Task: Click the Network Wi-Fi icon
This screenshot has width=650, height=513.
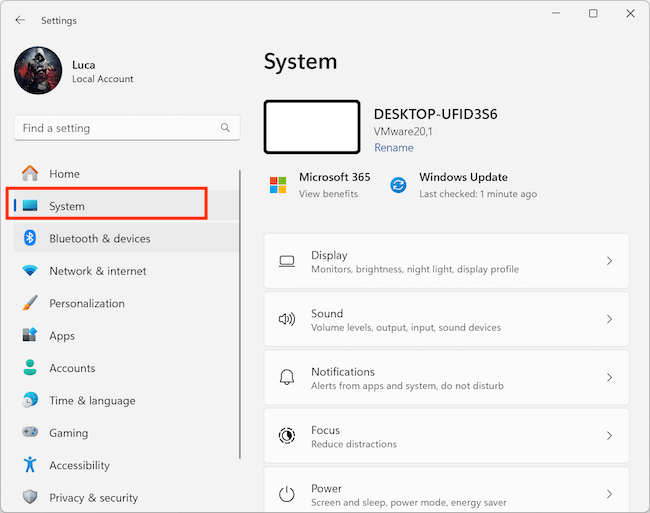Action: point(30,271)
